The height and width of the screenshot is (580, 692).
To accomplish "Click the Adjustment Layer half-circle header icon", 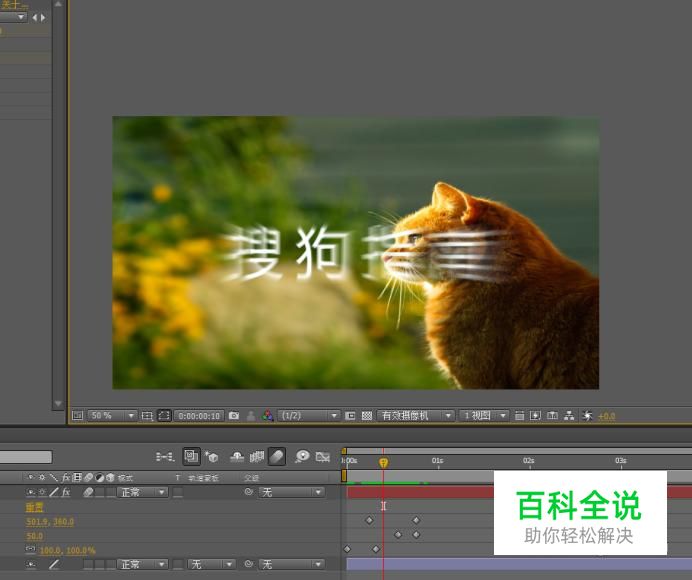I will point(99,477).
